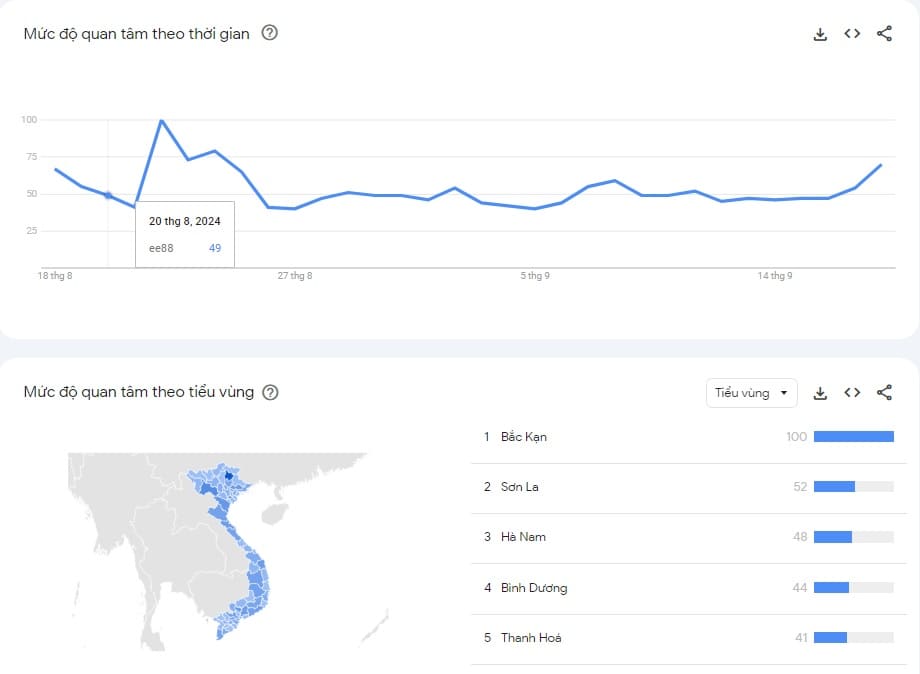Select Bắc Kạn in the region list
The width and height of the screenshot is (920, 674).
click(x=689, y=437)
